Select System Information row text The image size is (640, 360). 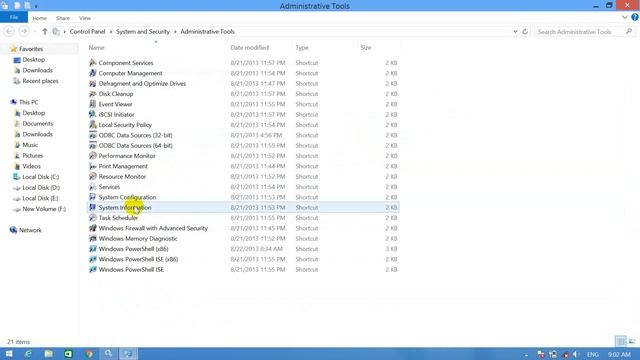tap(125, 207)
